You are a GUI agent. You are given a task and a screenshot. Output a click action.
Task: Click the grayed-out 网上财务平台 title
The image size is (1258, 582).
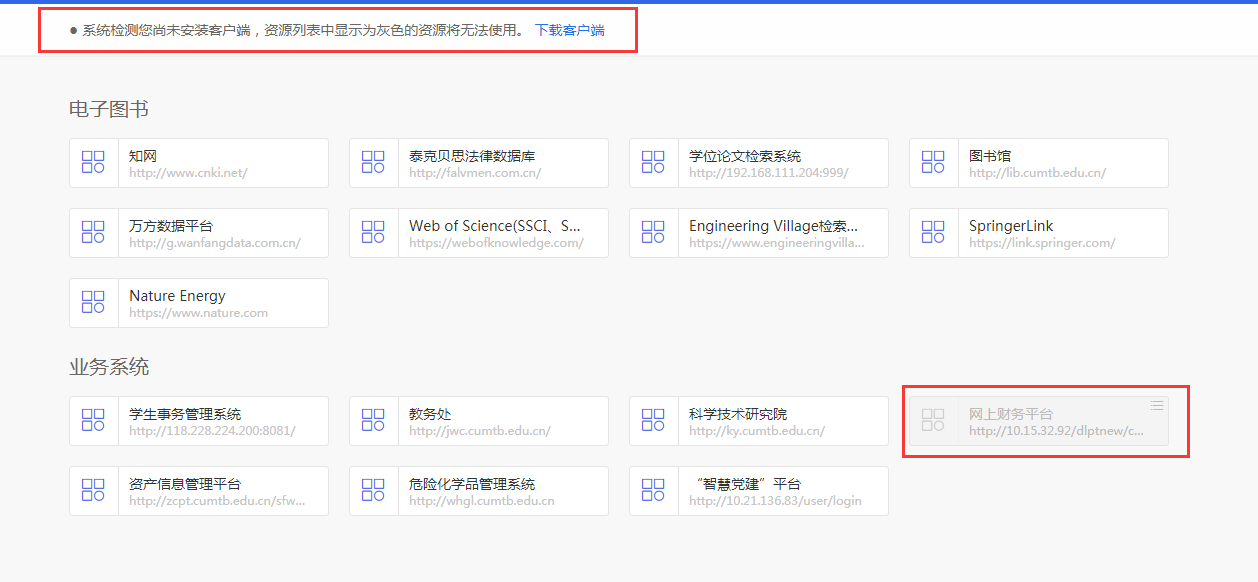tap(1010, 414)
